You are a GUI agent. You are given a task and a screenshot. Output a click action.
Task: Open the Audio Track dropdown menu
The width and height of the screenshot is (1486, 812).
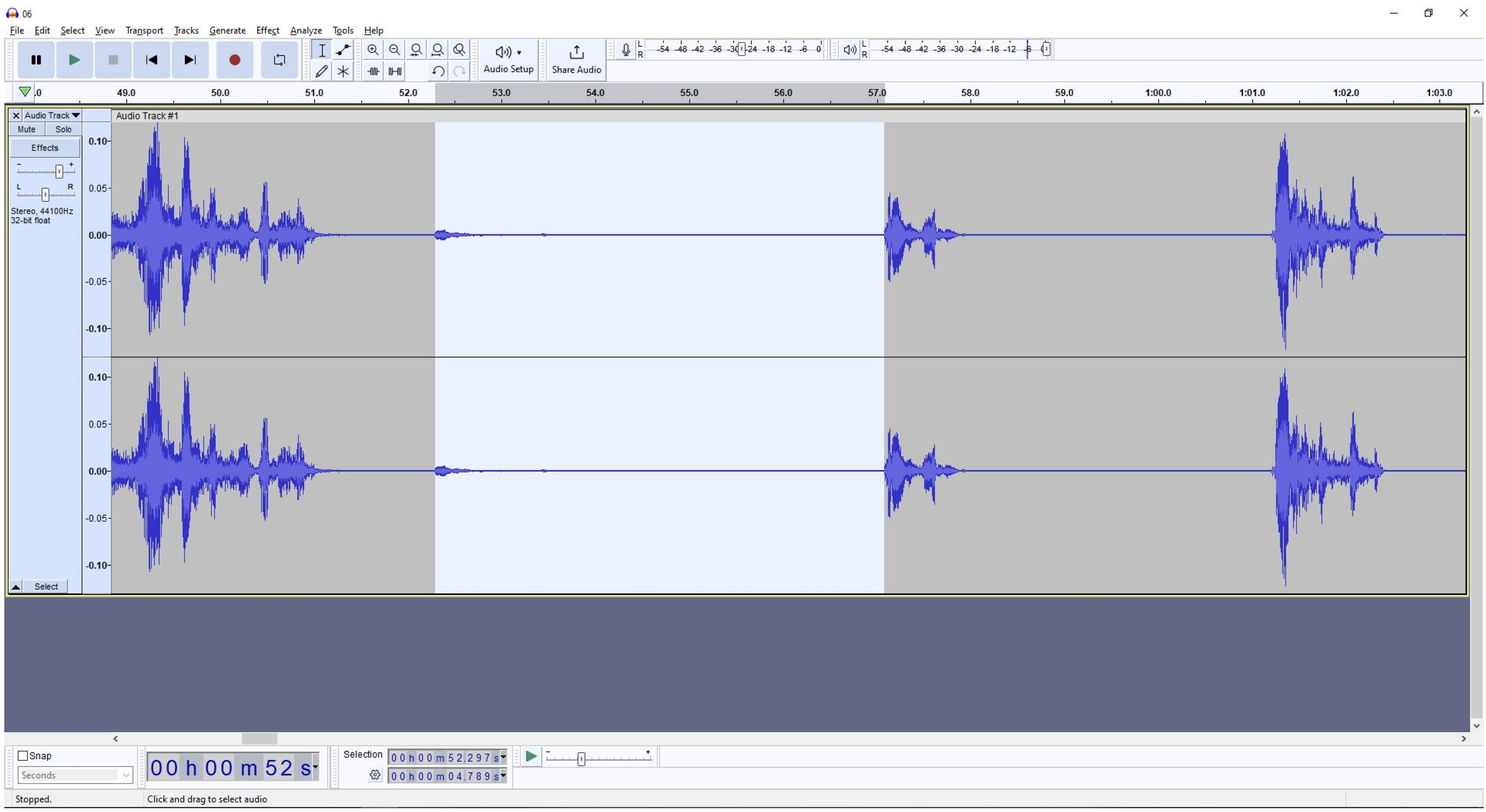(52, 115)
